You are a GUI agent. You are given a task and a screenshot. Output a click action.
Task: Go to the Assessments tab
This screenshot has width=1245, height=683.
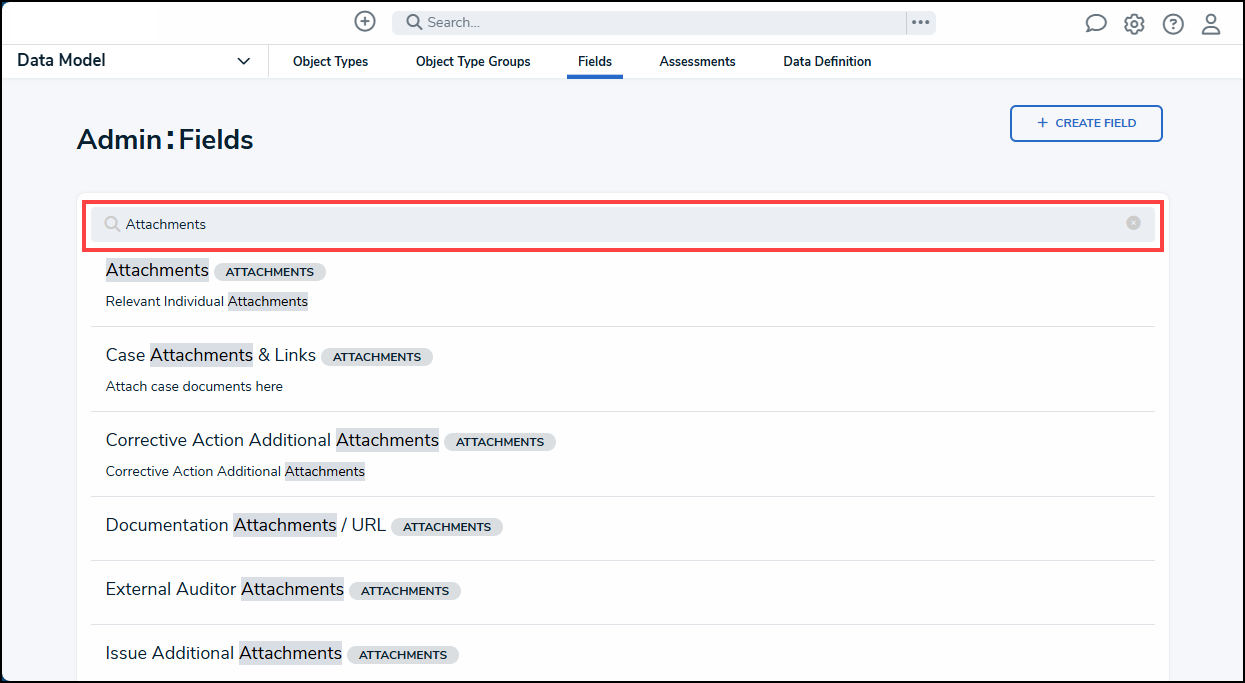point(697,62)
